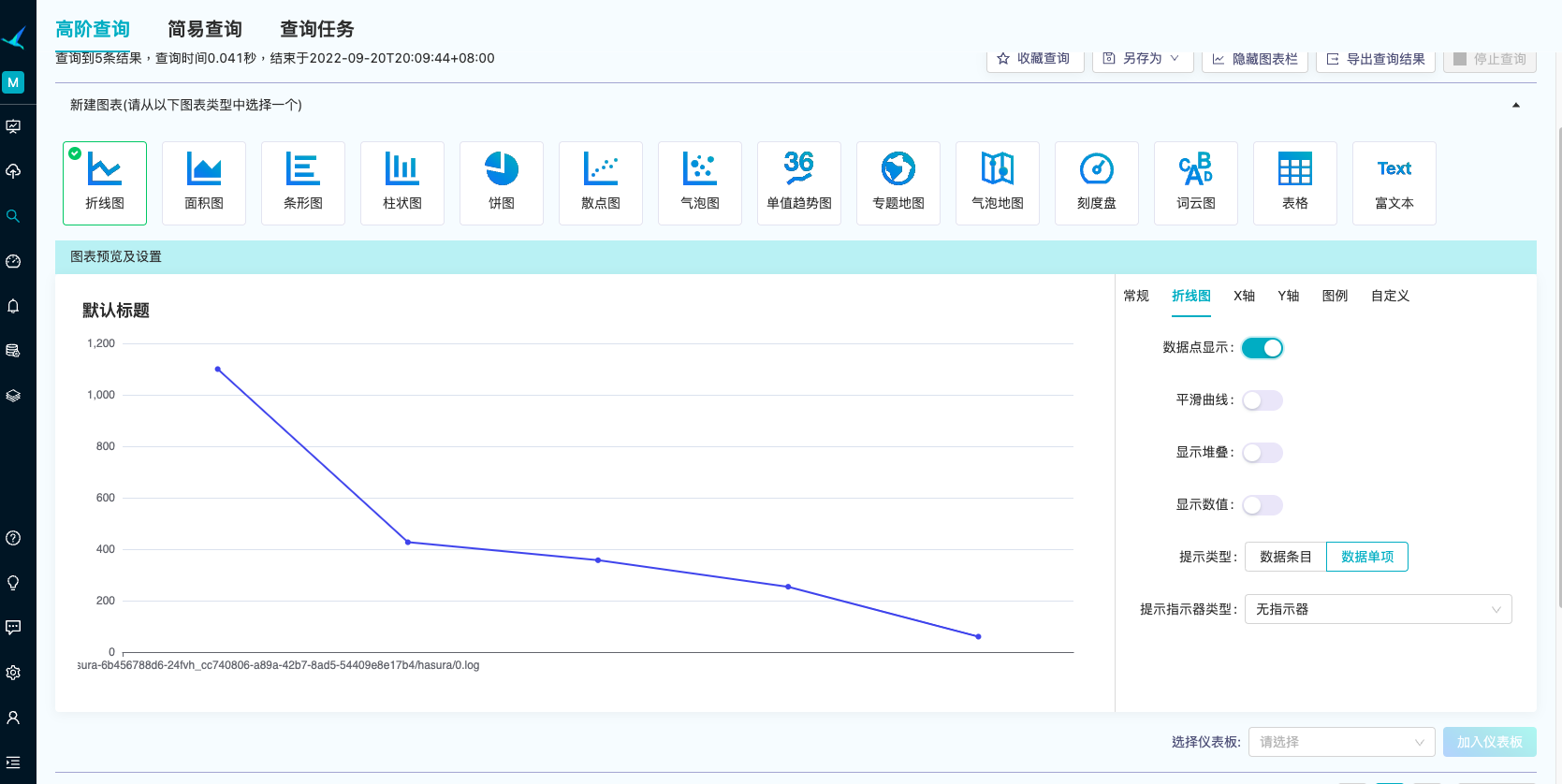Select the 词云图 word cloud type
The width and height of the screenshot is (1562, 784).
tap(1196, 183)
